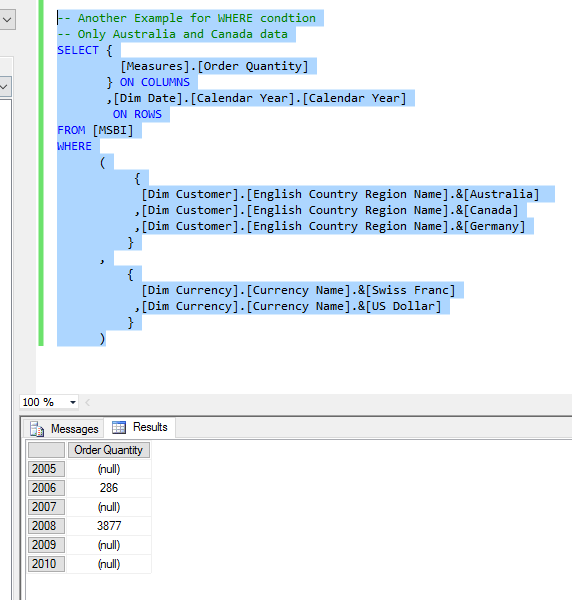Click the Messages tab page icon

point(37,429)
